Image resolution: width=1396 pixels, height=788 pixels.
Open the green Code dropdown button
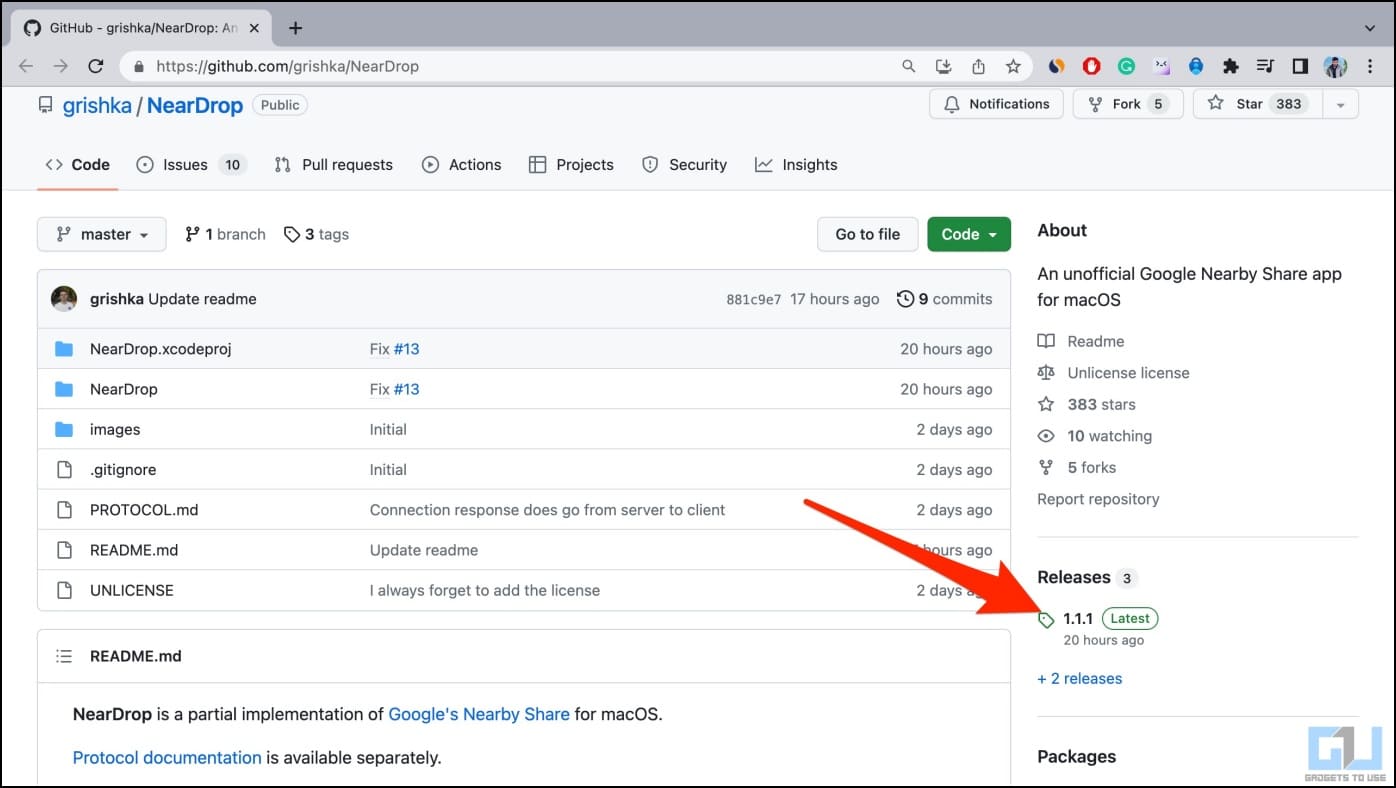point(969,234)
